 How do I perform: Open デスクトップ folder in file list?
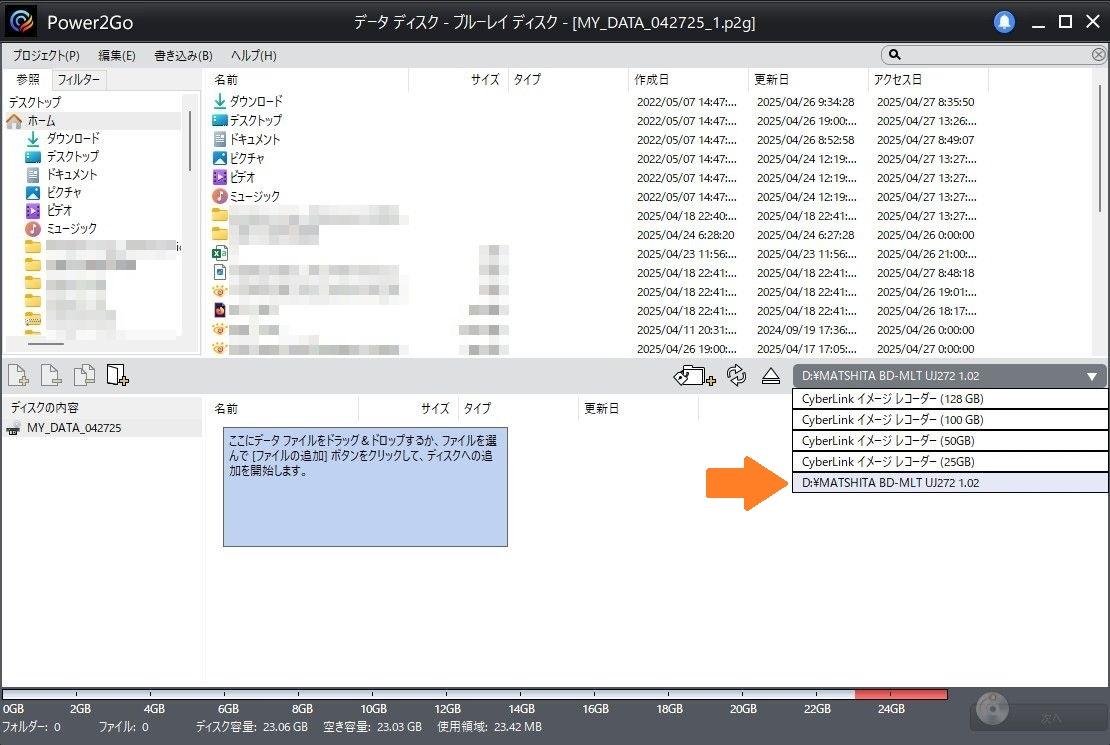click(256, 120)
